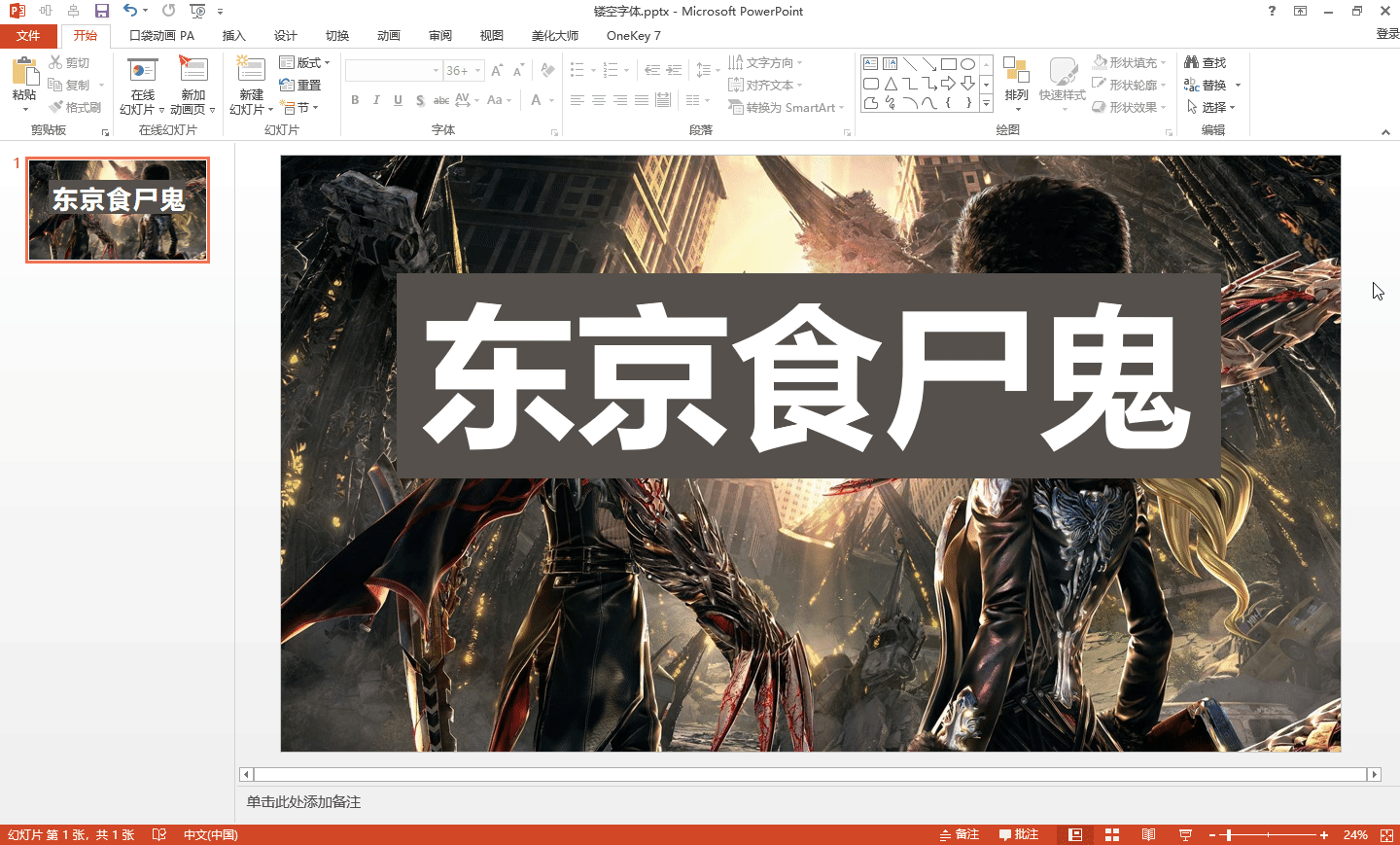Start the slideshow from the quick access toolbar
Screen dimensions: 1400x845
(x=197, y=11)
